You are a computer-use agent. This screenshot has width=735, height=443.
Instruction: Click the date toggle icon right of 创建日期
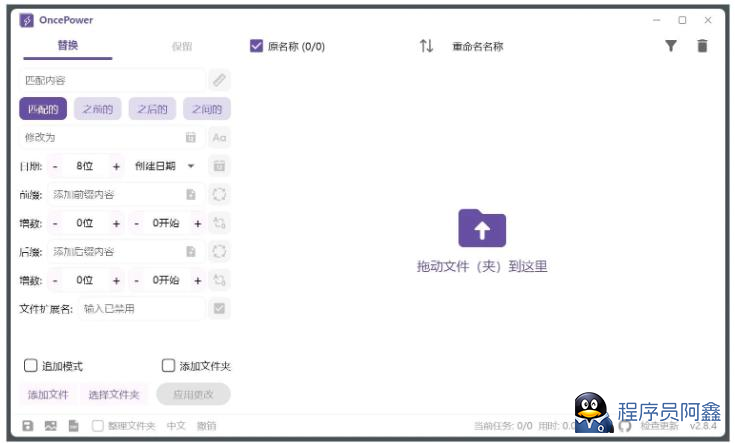pos(219,166)
